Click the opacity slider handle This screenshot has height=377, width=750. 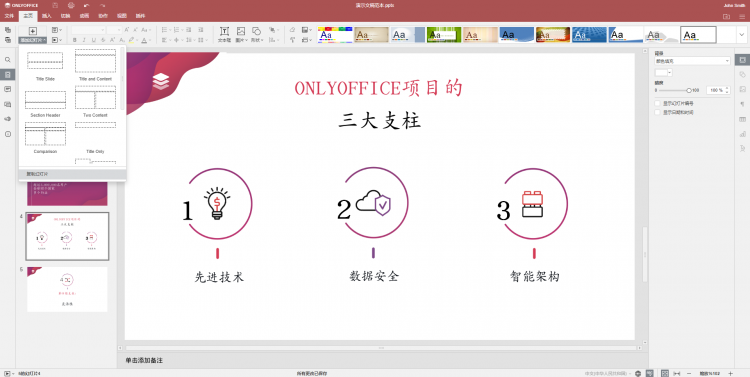[x=689, y=90]
